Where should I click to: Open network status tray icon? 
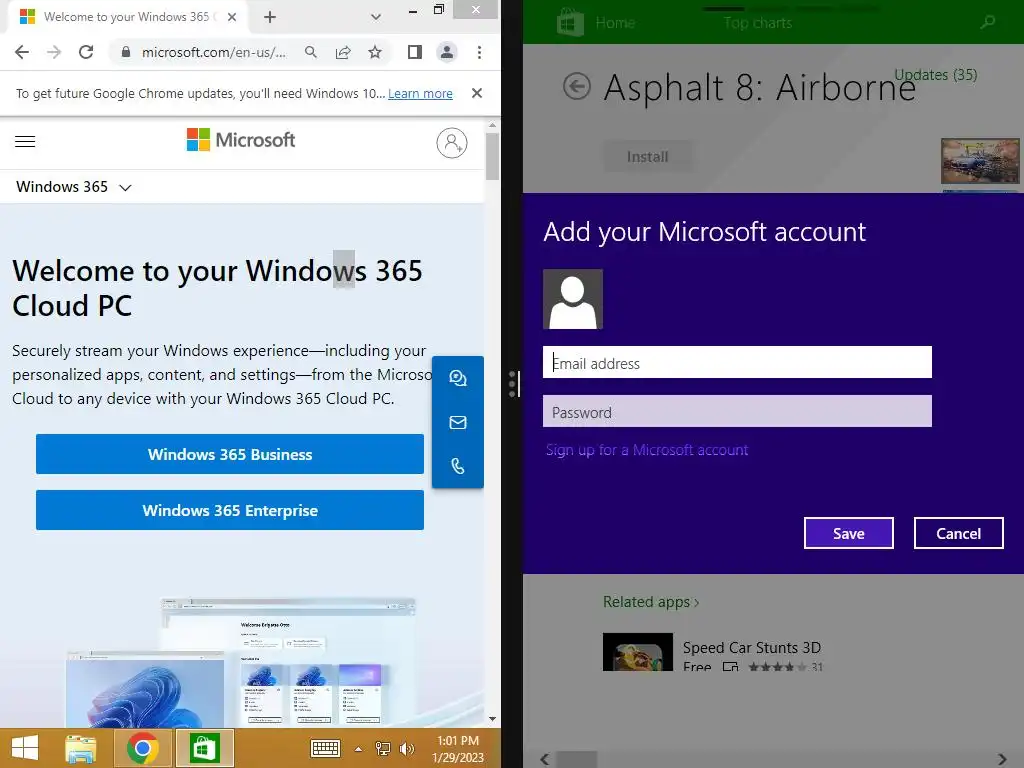click(383, 748)
